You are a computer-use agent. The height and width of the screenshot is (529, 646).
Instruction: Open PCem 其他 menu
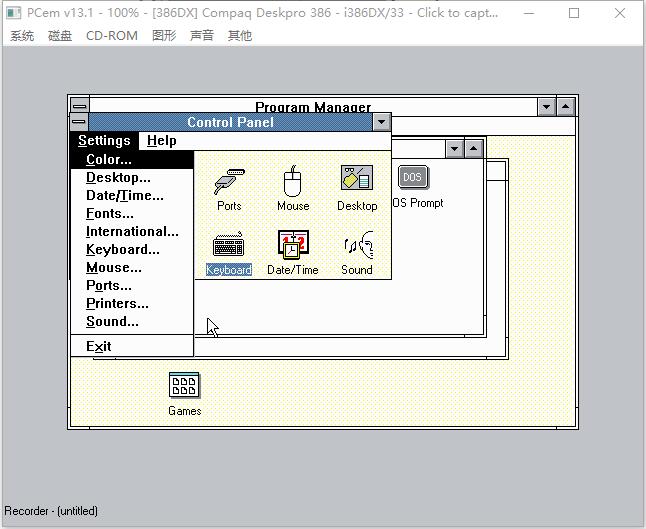(239, 36)
